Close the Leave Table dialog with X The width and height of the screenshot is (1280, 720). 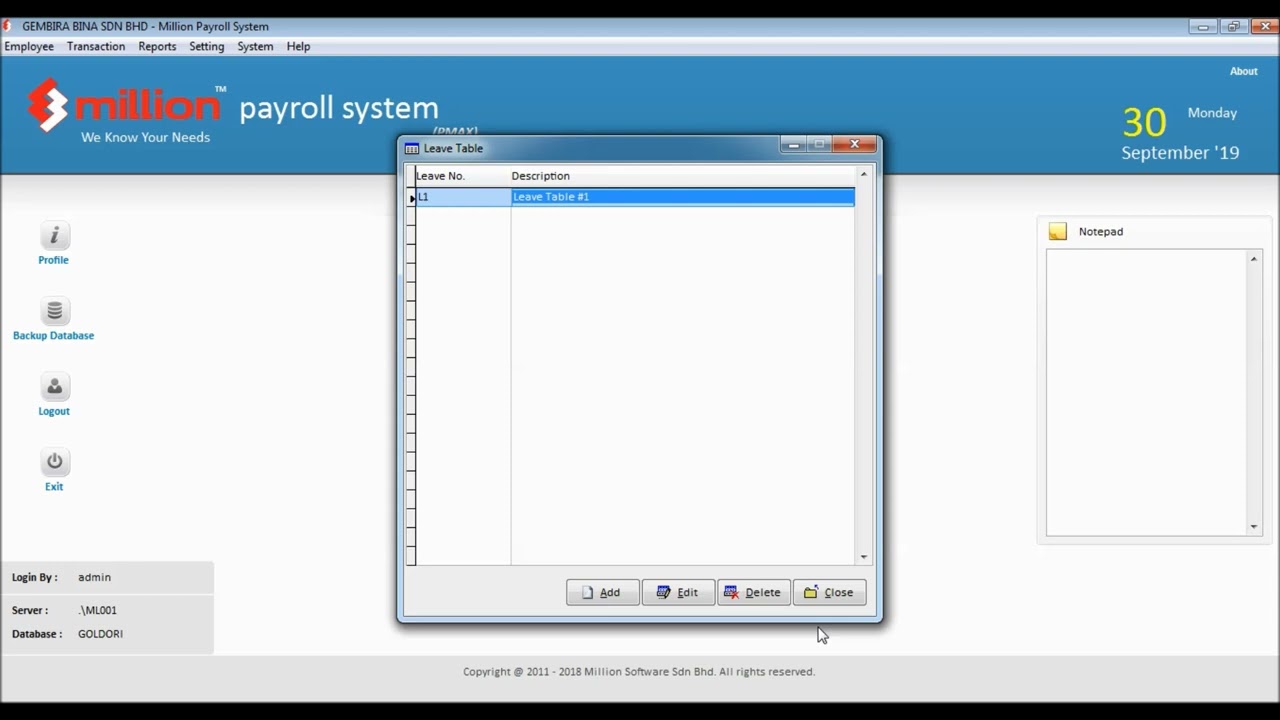(x=855, y=145)
